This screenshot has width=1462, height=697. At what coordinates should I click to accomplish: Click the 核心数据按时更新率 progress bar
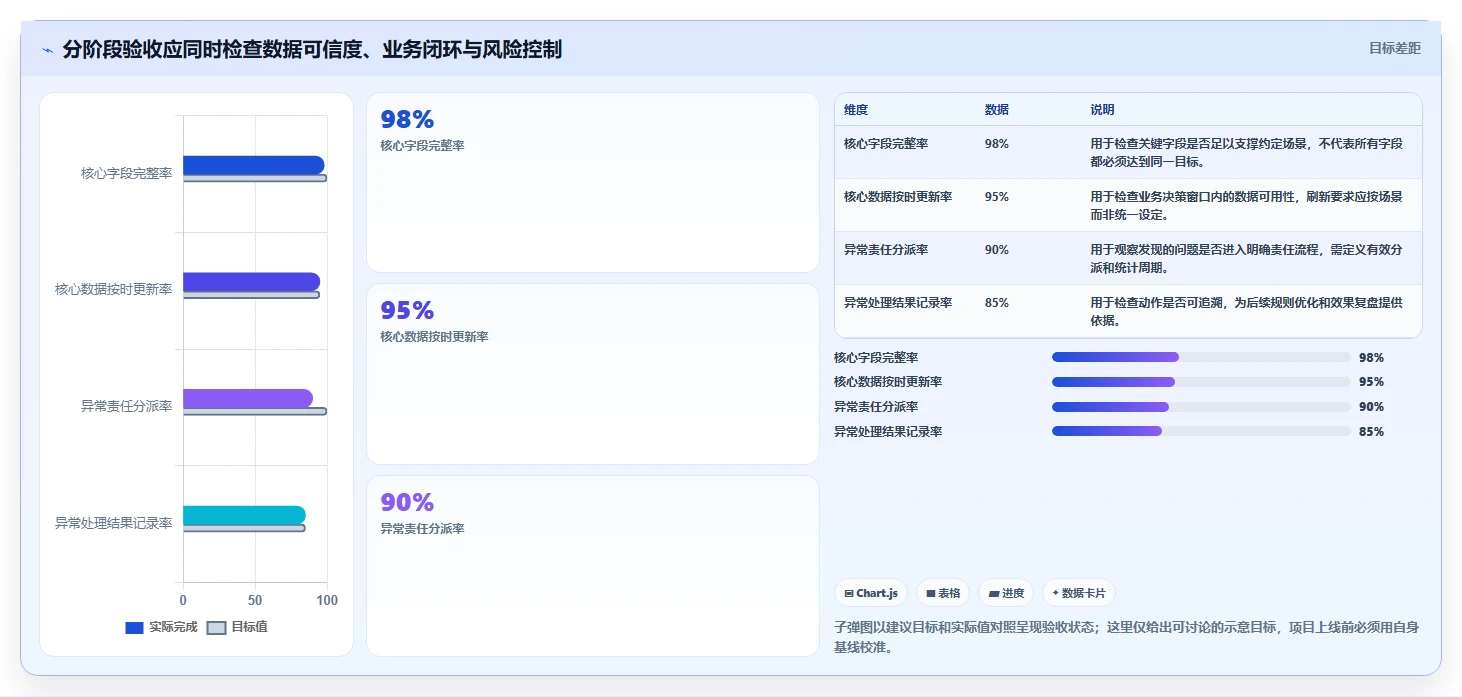(x=1201, y=382)
